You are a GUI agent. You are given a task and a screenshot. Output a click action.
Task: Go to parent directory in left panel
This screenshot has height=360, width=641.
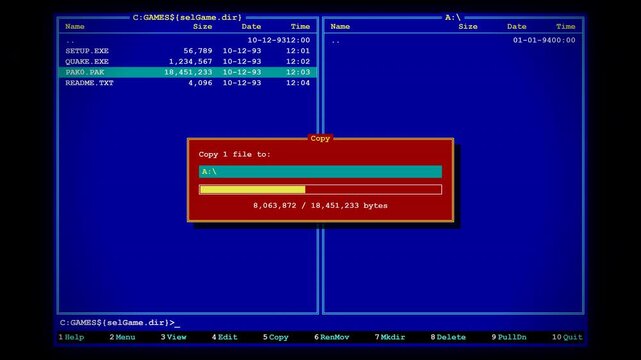click(x=188, y=40)
